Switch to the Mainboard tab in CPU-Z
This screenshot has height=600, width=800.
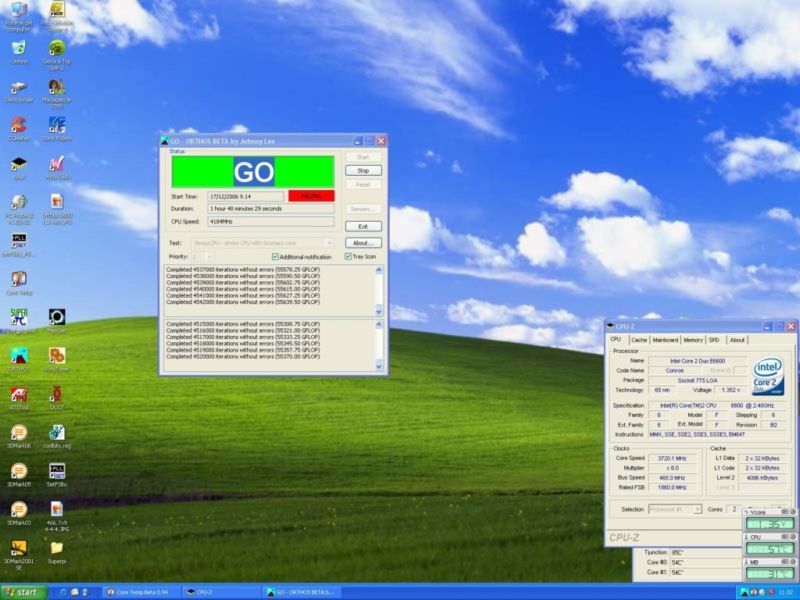(665, 340)
